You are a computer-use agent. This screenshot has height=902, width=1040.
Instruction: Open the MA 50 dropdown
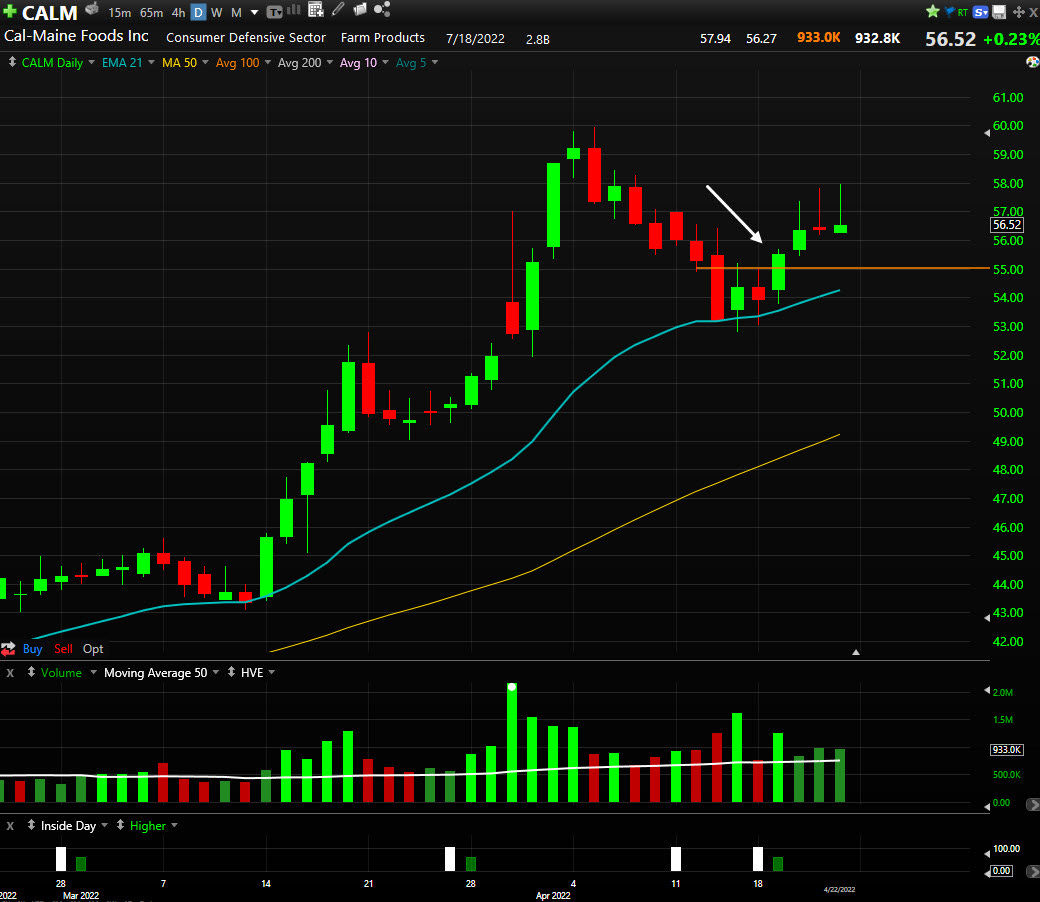tap(205, 62)
